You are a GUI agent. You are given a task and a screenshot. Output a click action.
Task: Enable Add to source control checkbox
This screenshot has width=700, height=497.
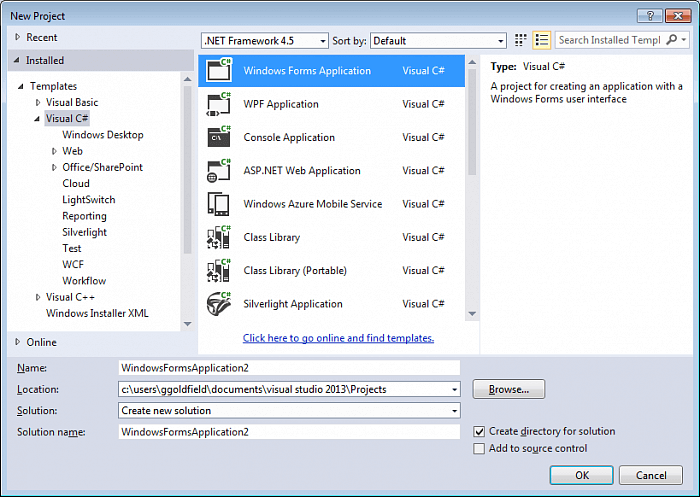point(480,449)
